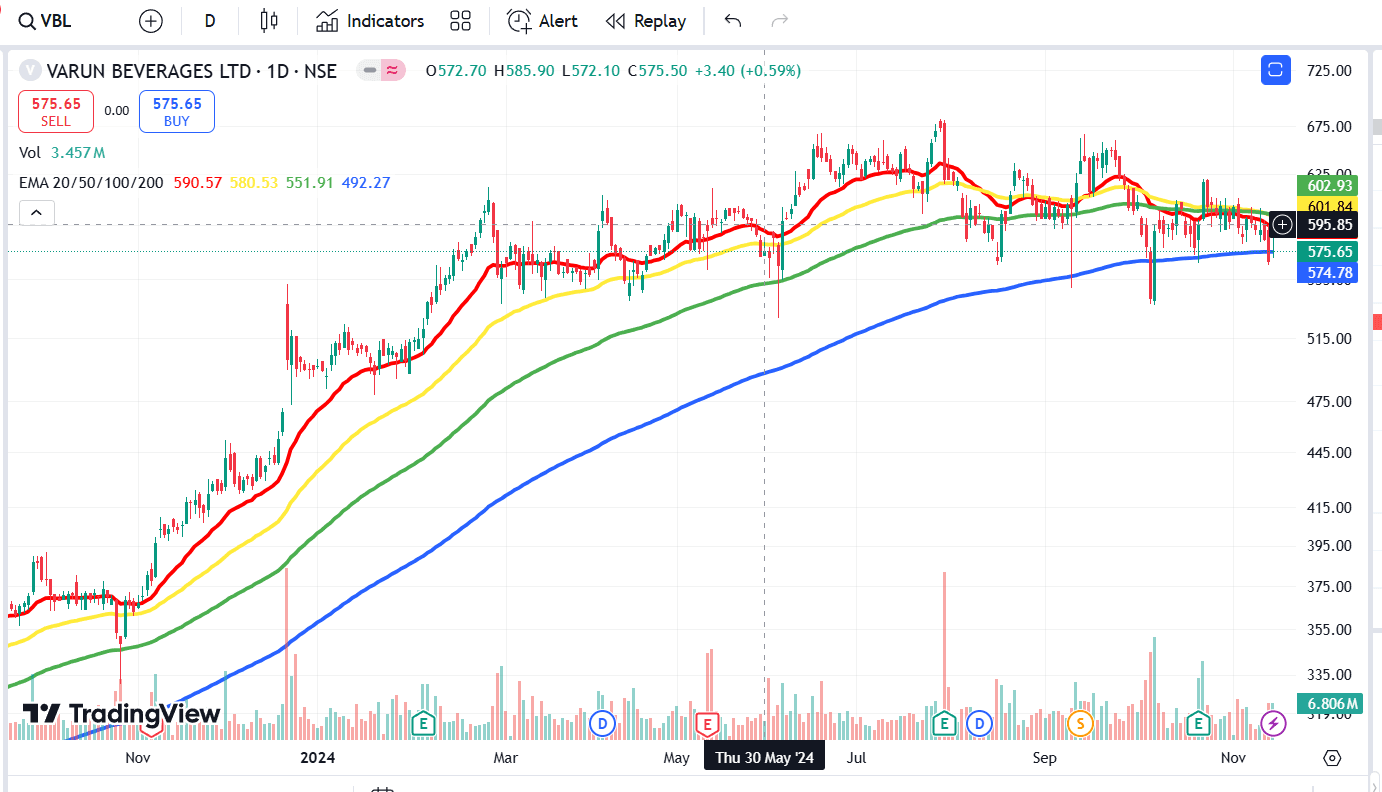Click the 355.00 price scale label
Screen dimensions: 1382x792
click(x=1329, y=630)
